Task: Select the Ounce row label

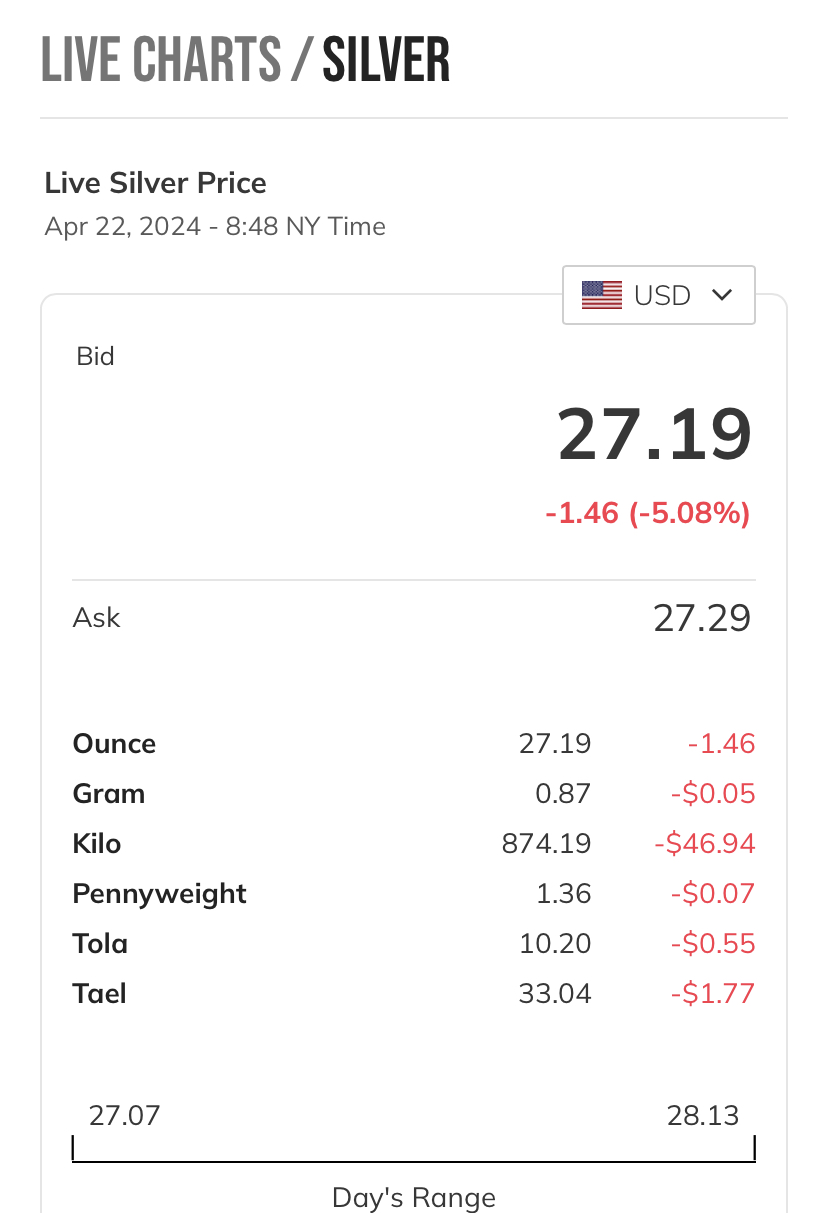Action: (114, 744)
